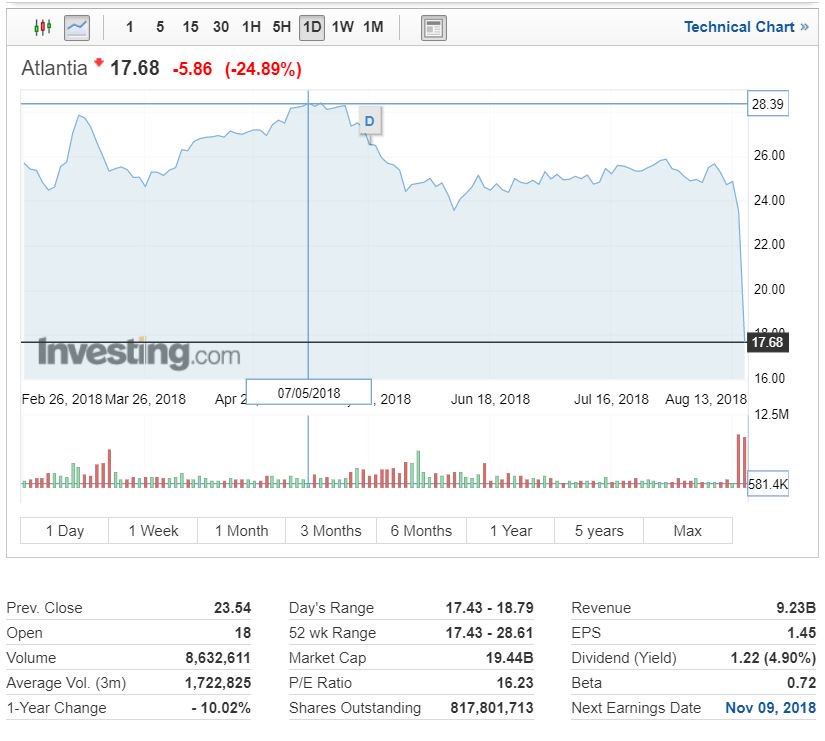Click the -5.86 price change value
This screenshot has width=825, height=741.
192,69
